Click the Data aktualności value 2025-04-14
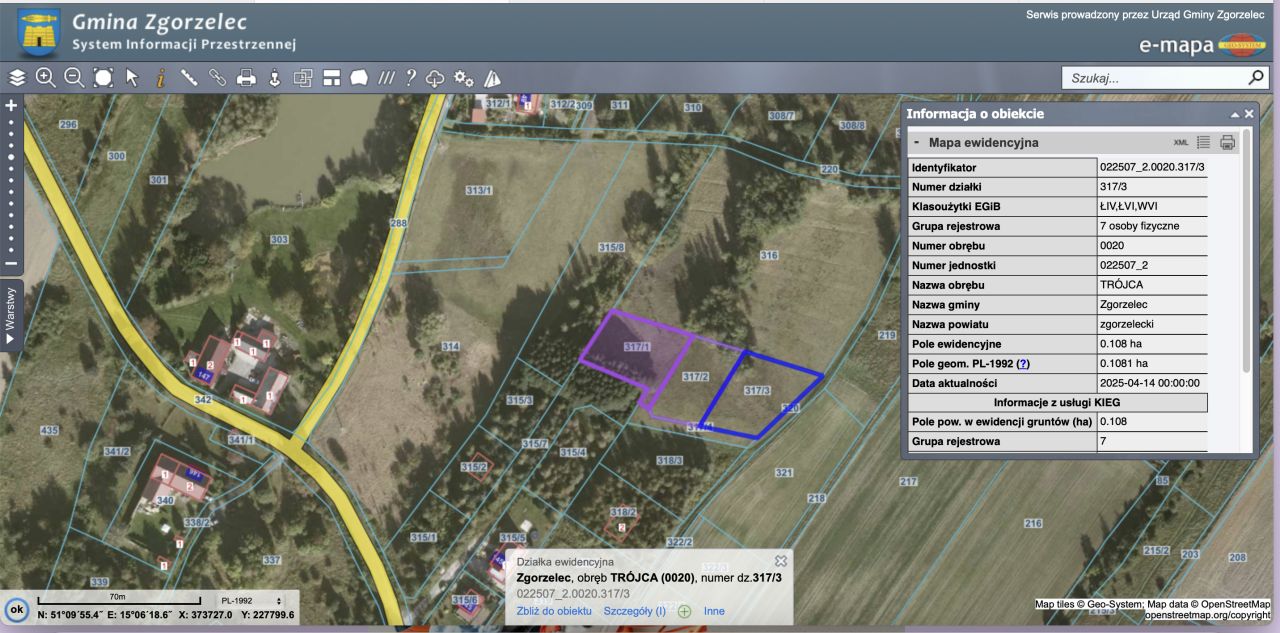1280x633 pixels. pyautogui.click(x=1150, y=383)
